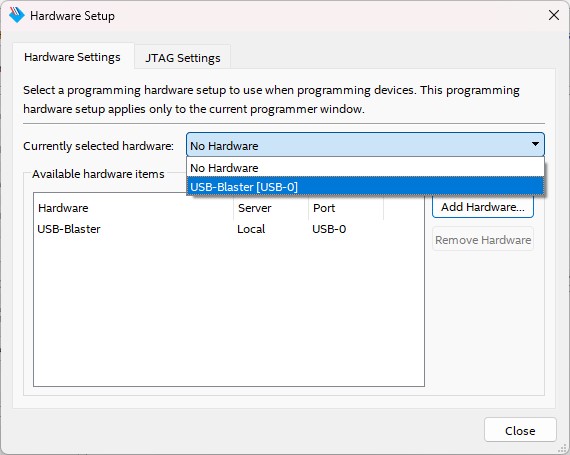Image resolution: width=570 pixels, height=455 pixels.
Task: Choose No Hardware from the dropdown list
Action: 365,168
